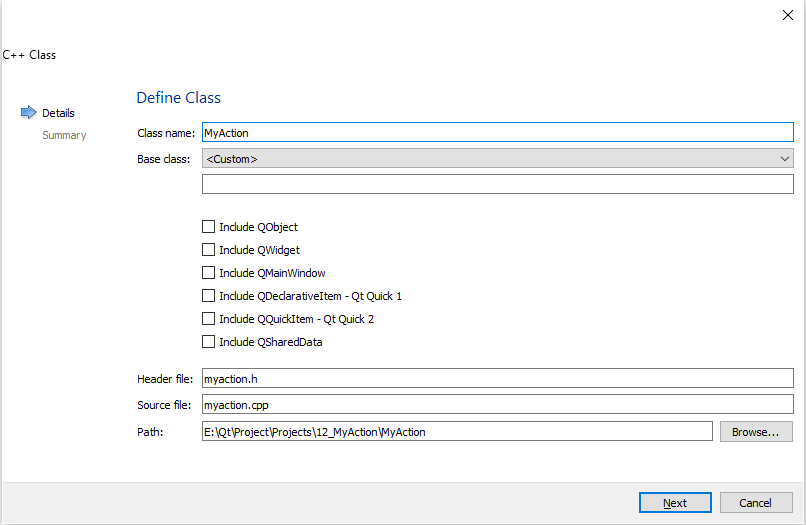The image size is (806, 525).
Task: Toggle Include QDeclarativeItem - Qt Quick 1
Action: 208,296
